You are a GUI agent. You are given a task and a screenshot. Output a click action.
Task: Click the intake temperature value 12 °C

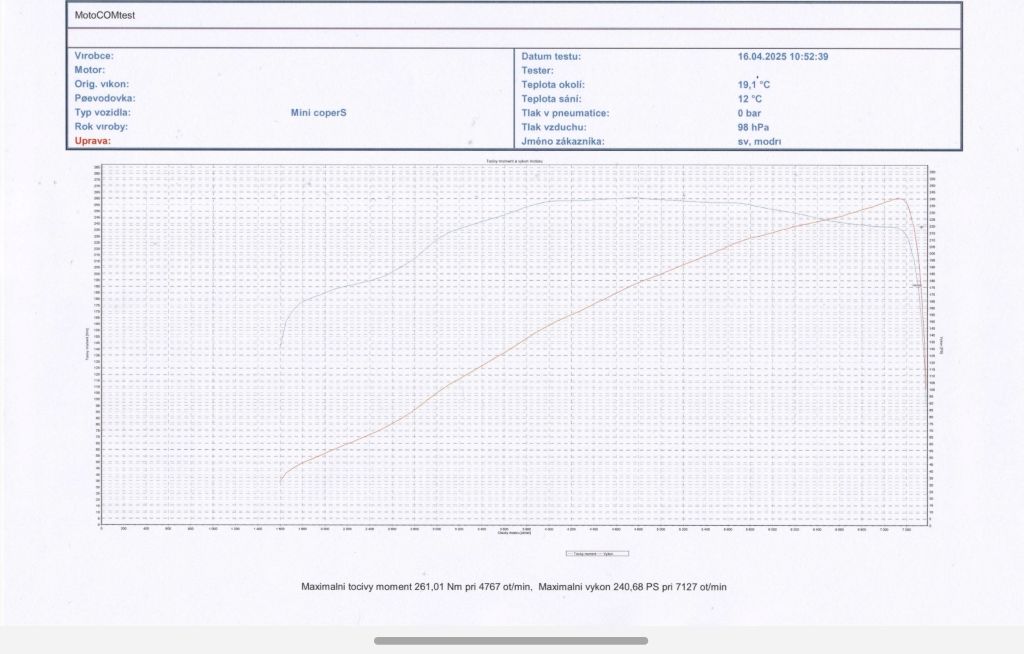pyautogui.click(x=750, y=99)
